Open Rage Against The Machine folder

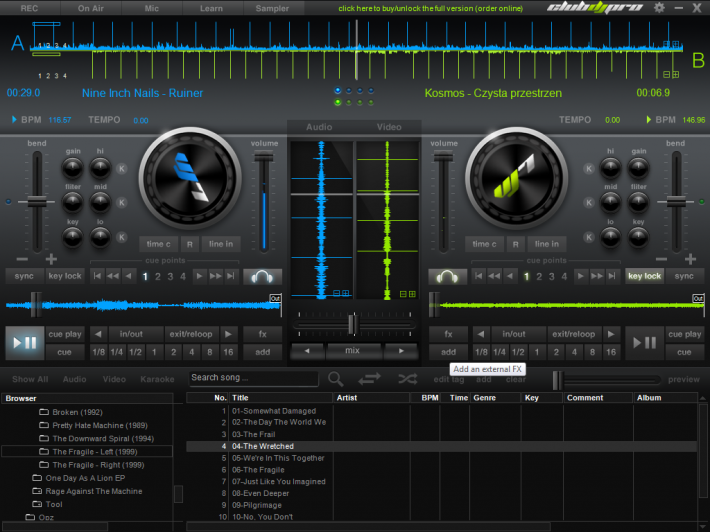pos(93,491)
